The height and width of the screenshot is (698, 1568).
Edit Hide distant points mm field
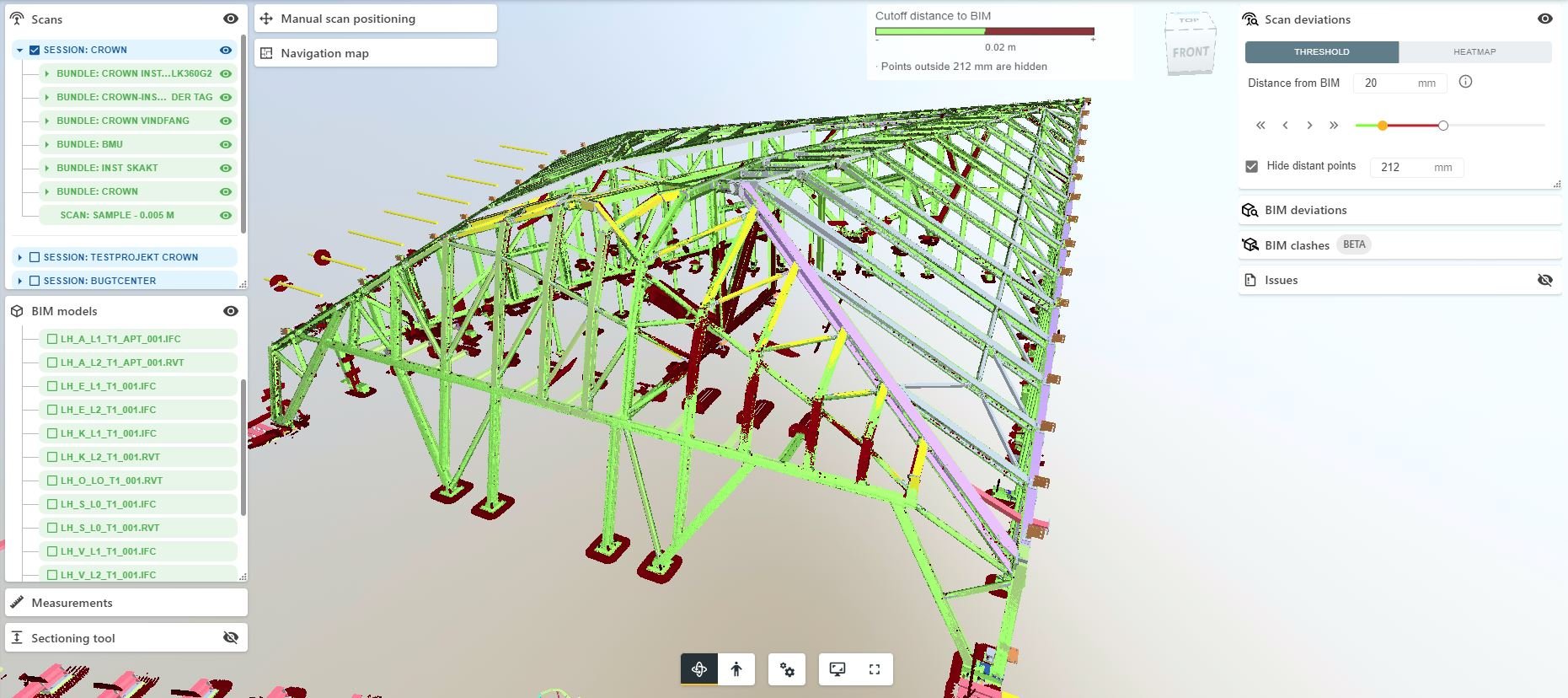tap(1417, 167)
